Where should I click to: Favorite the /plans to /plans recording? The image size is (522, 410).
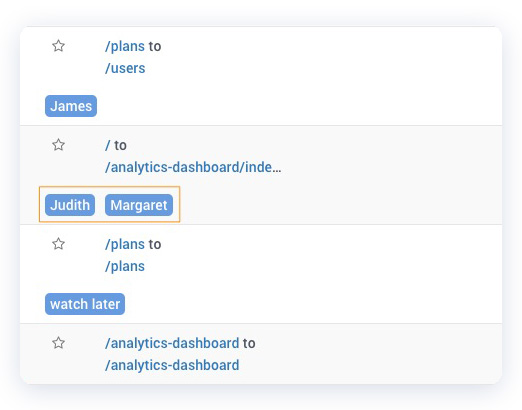(x=58, y=244)
